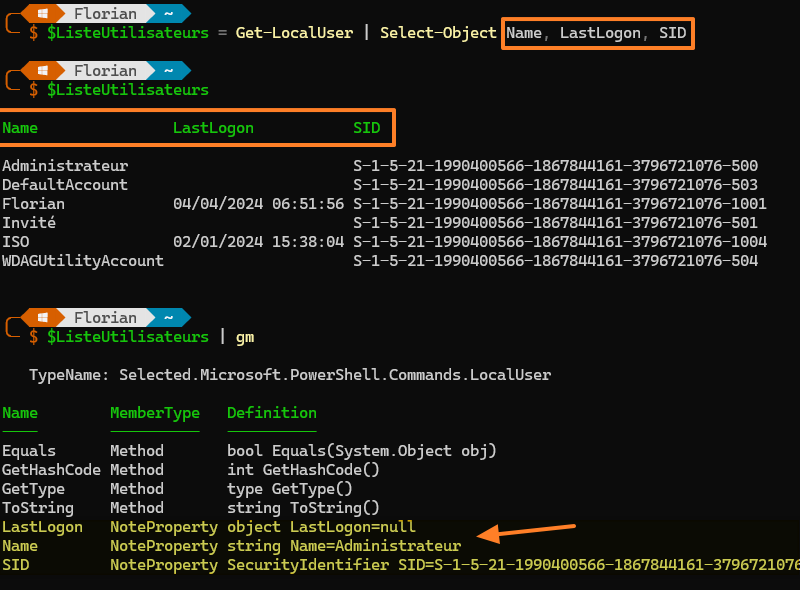Click the dollar sign before the second $ListeUtilisateurs
800x590 pixels.
[x=33, y=89]
